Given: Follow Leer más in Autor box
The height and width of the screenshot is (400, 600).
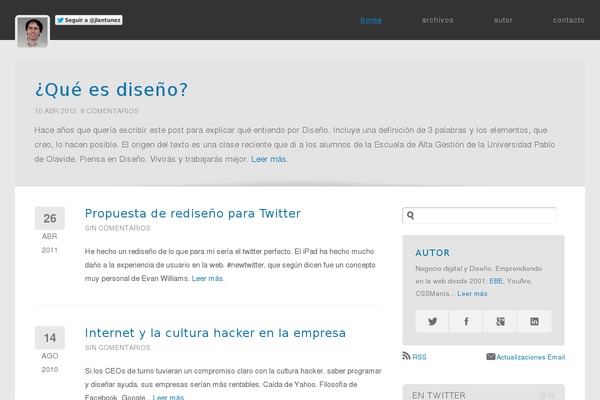Looking at the screenshot, I should pos(472,294).
